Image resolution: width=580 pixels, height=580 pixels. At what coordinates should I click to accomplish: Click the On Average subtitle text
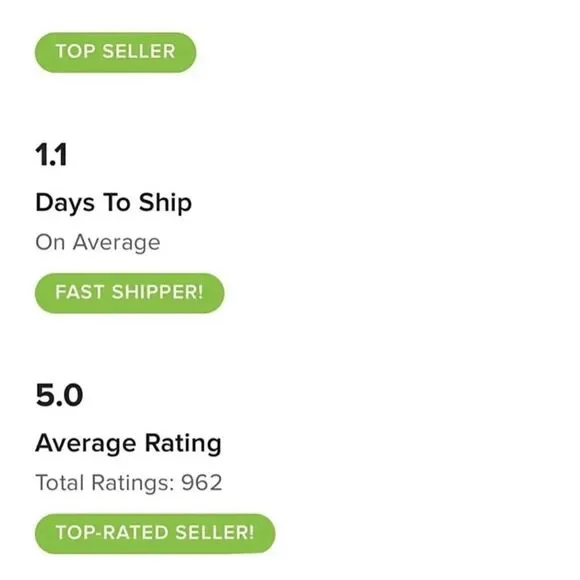coord(98,243)
